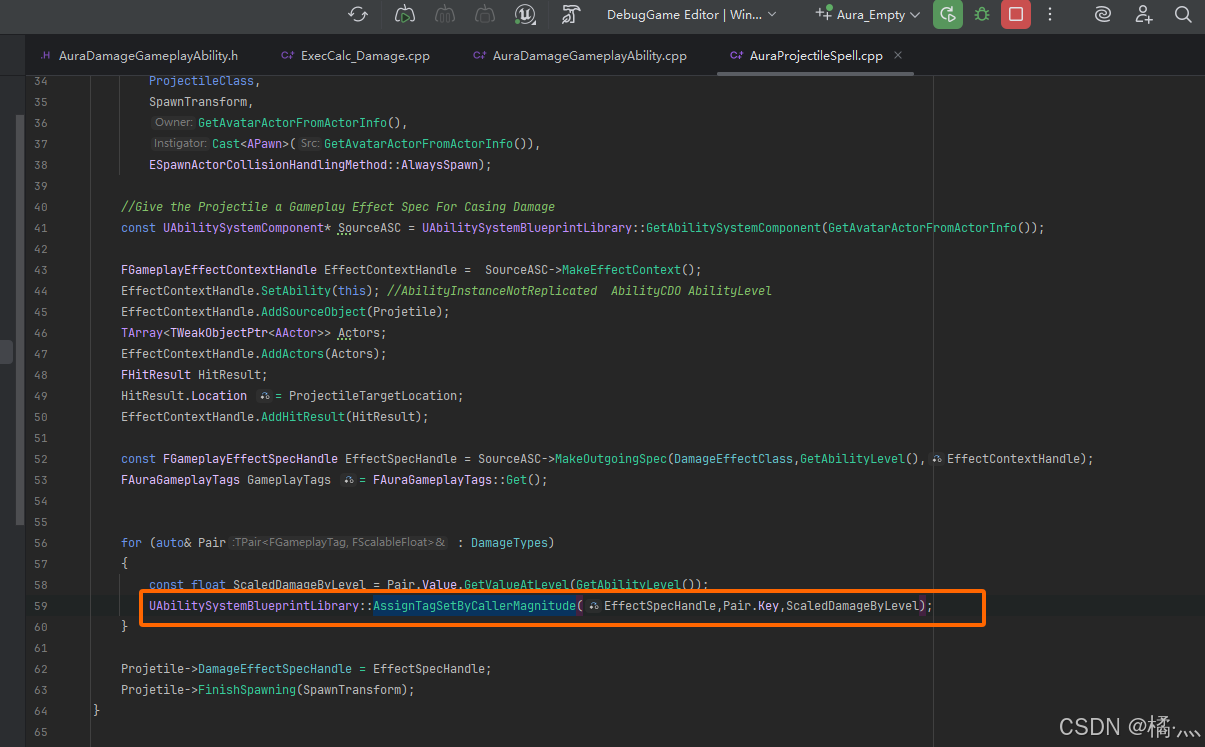Click AssignTagSetByCallerMagnitude on line 59
Viewport: 1205px width, 747px height.
475,606
